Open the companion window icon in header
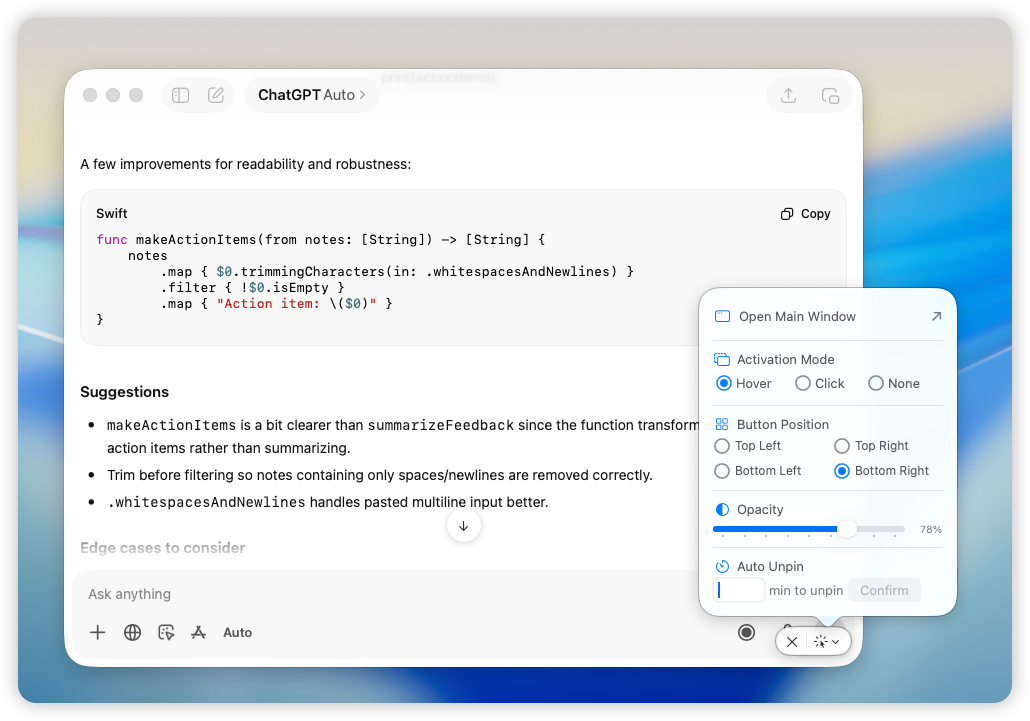Image resolution: width=1030 pixels, height=721 pixels. [x=830, y=96]
